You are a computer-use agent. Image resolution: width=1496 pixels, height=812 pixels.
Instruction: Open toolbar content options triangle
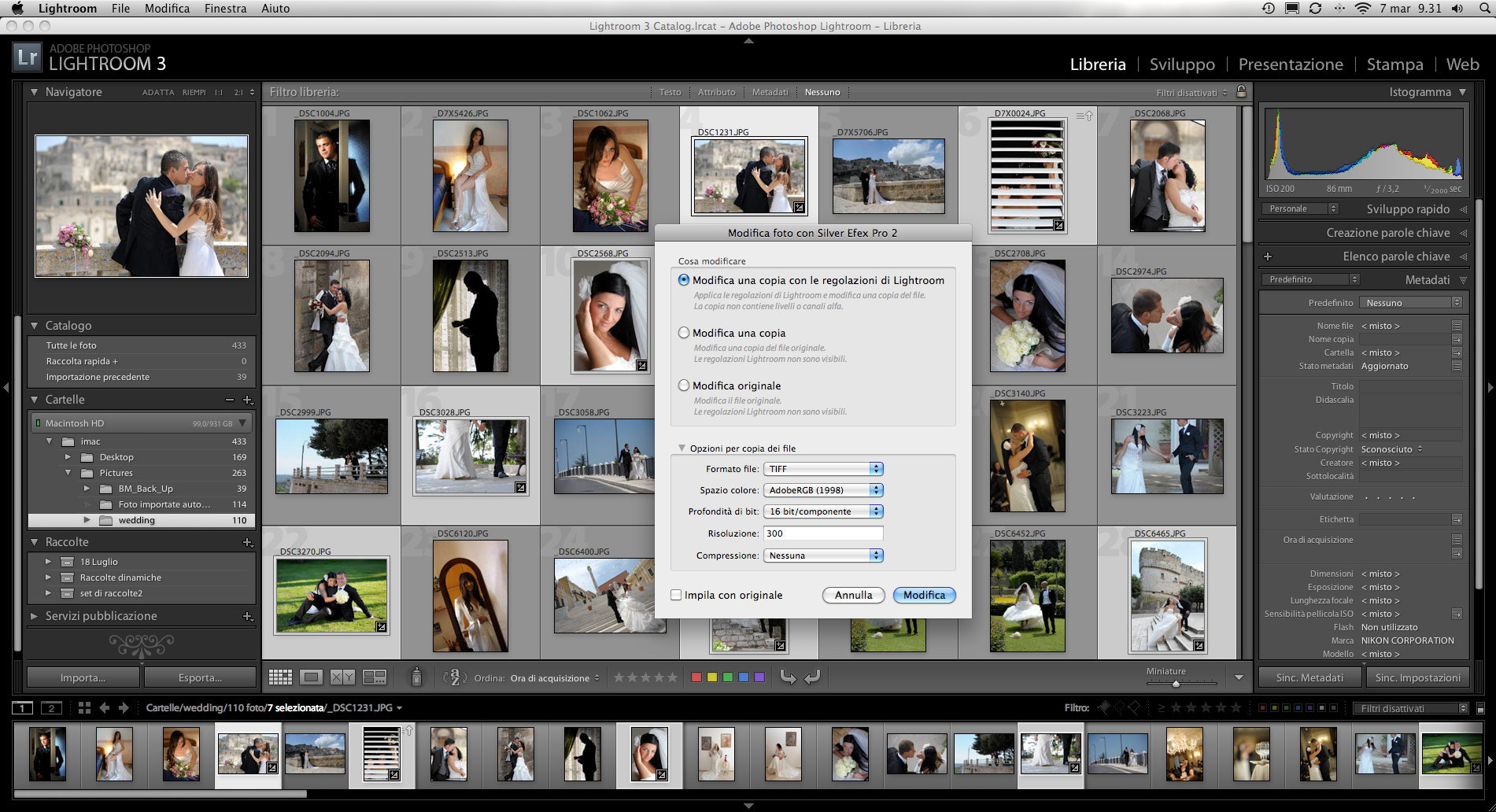1239,677
